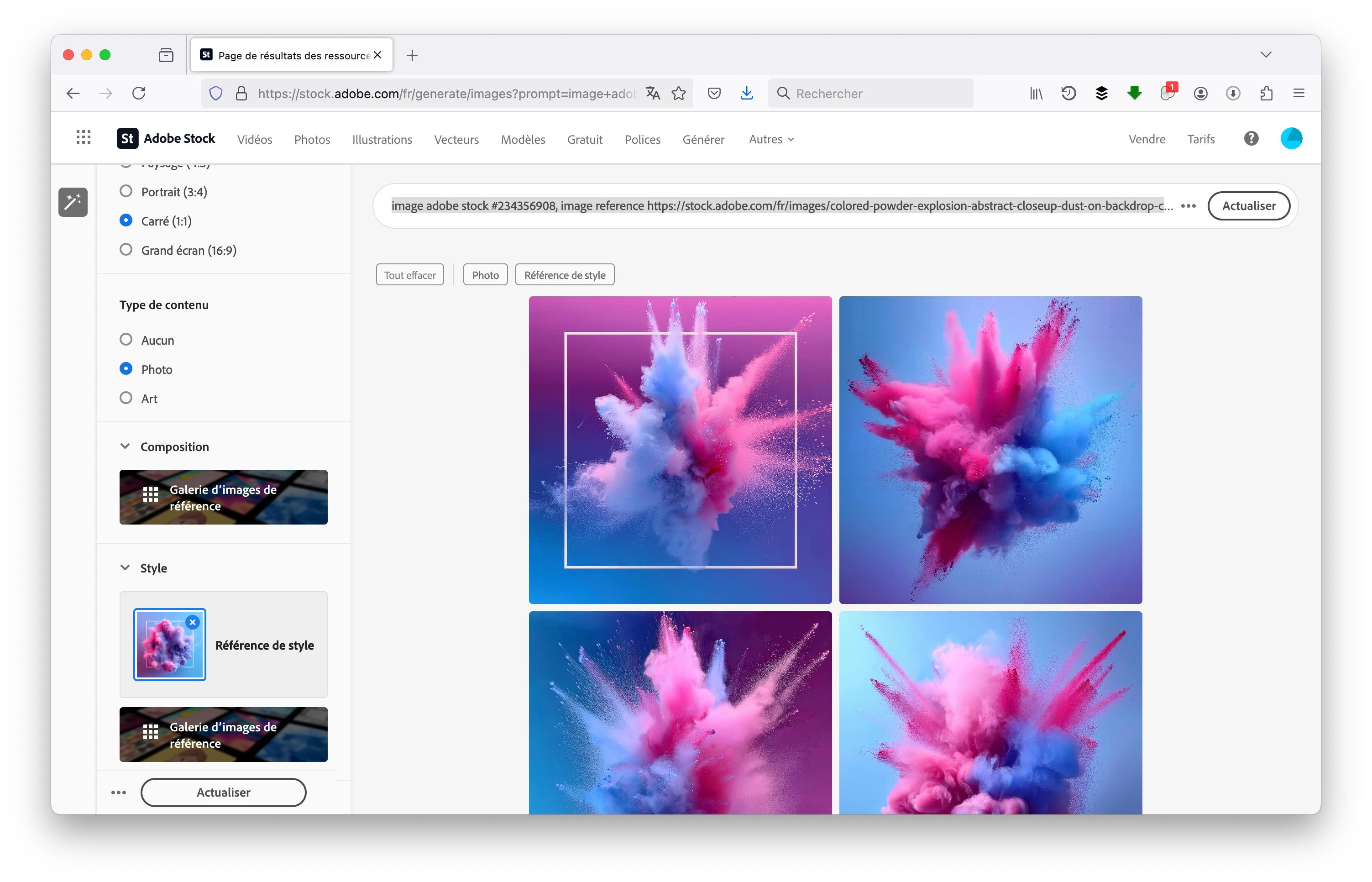The image size is (1372, 882).
Task: Open the help question mark icon
Action: coord(1251,139)
